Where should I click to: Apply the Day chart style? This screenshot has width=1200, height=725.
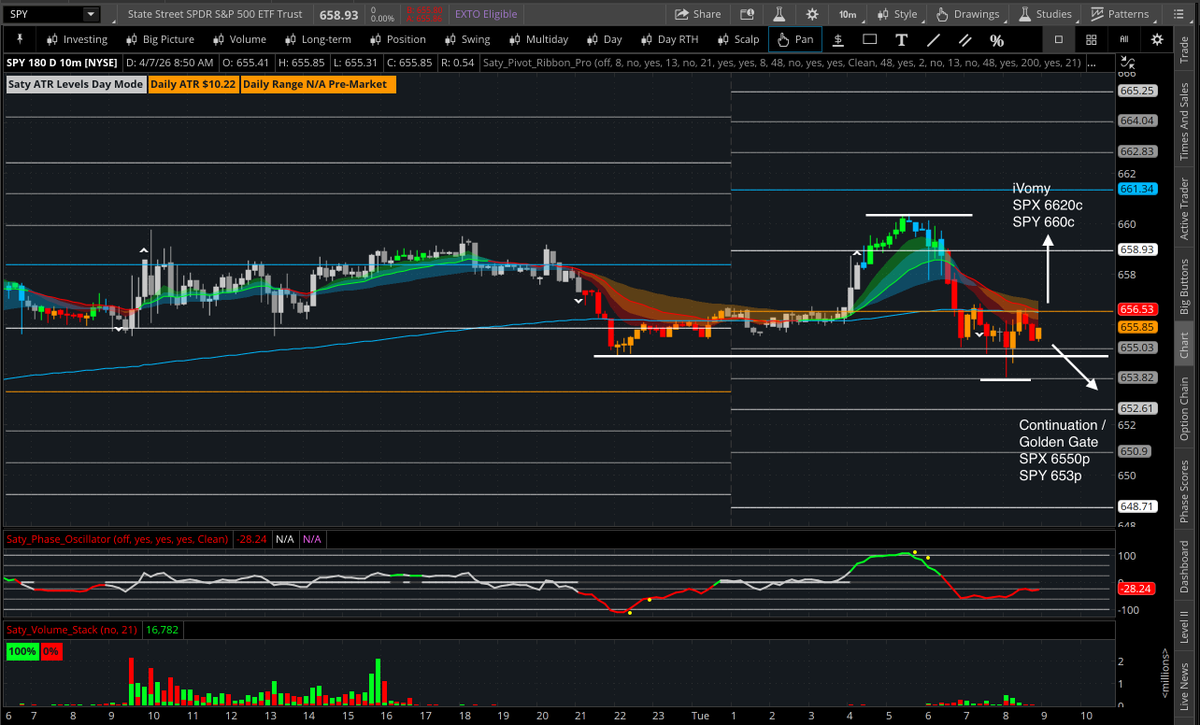click(603, 39)
